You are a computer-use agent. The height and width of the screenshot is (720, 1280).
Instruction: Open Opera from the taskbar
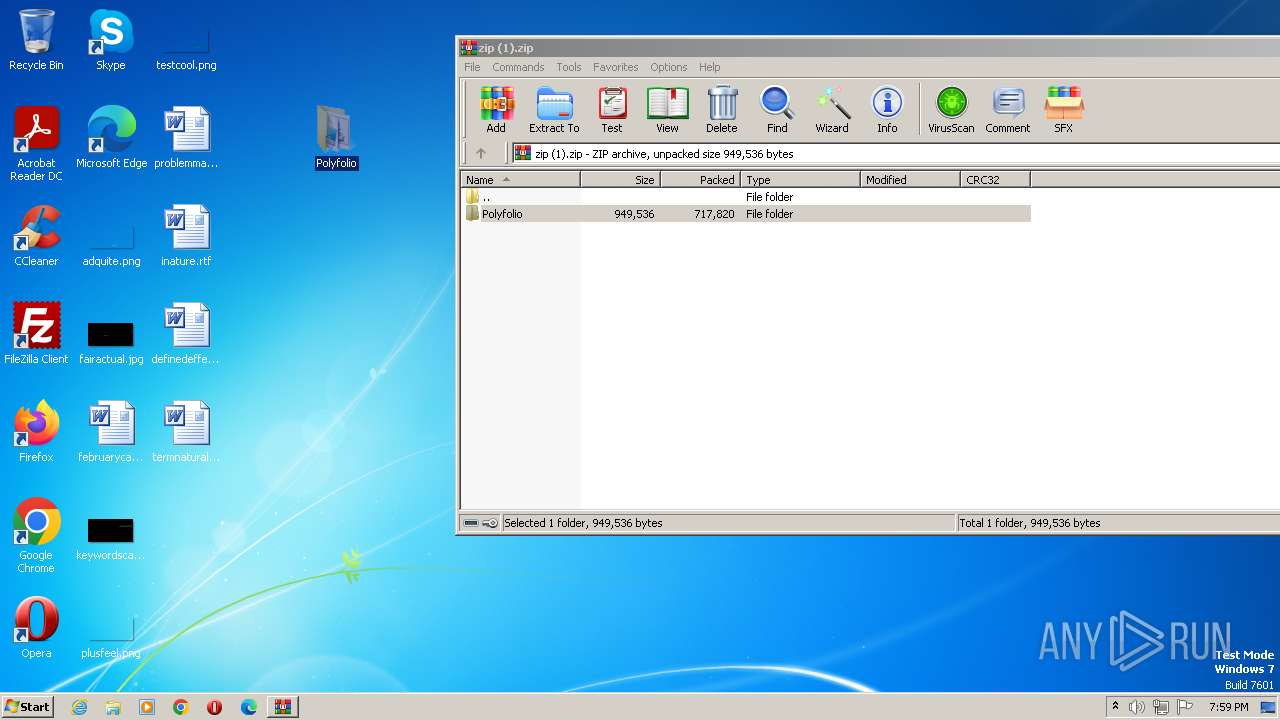coord(214,707)
